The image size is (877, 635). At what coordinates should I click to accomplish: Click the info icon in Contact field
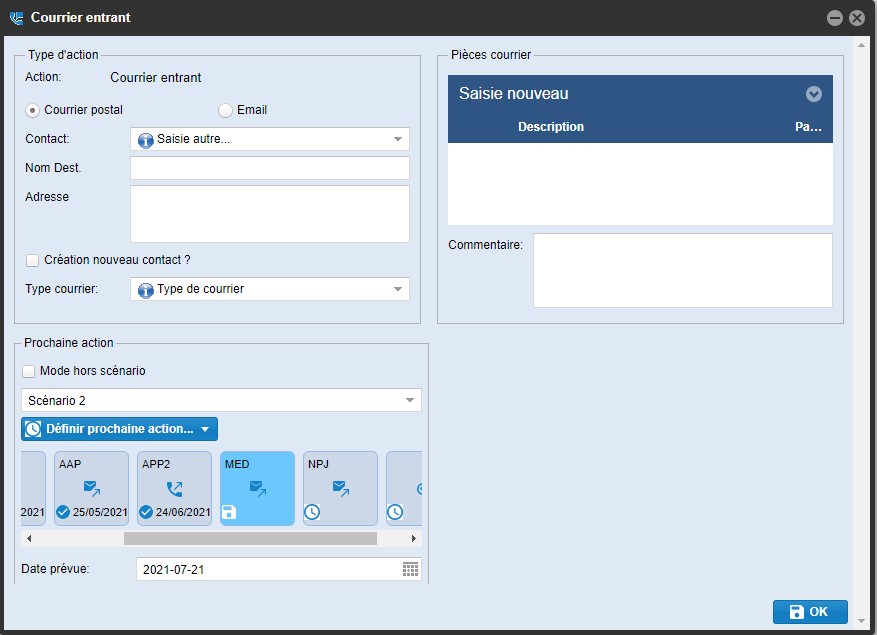tap(145, 139)
